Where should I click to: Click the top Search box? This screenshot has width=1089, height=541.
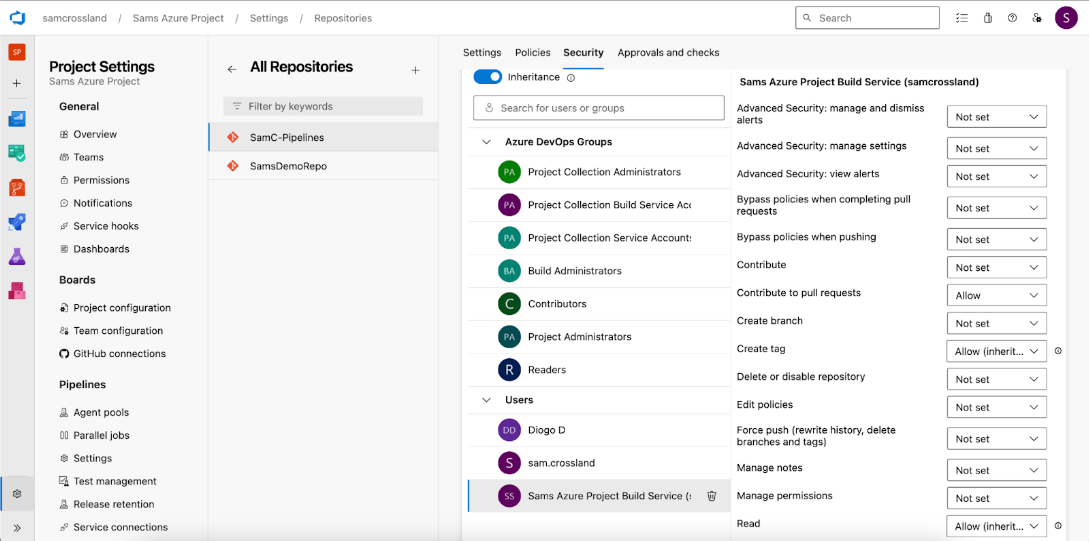(867, 18)
